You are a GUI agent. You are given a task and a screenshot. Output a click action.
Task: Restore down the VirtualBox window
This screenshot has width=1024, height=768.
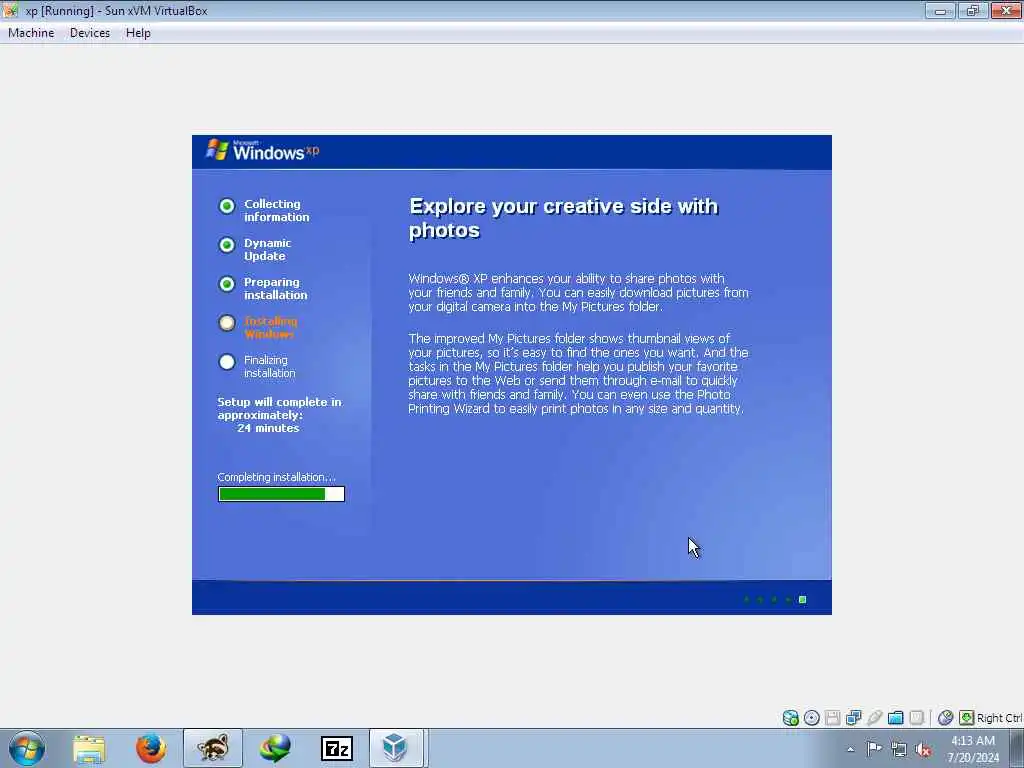point(973,10)
